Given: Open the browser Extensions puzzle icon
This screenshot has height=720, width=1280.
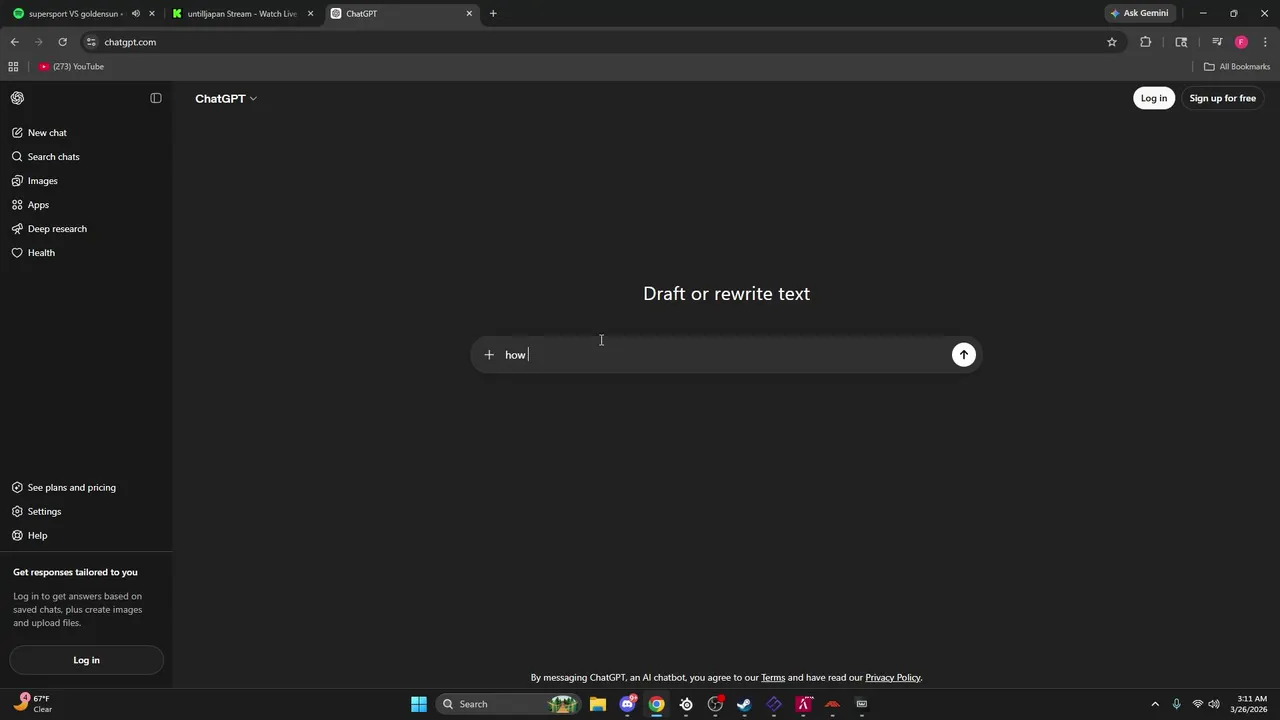Looking at the screenshot, I should pos(1146,42).
